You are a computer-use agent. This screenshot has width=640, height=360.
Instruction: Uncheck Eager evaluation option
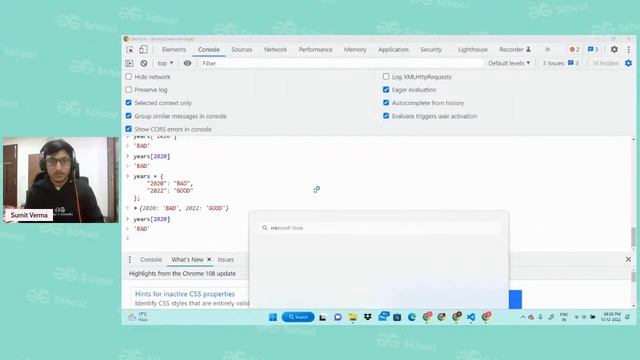coord(386,90)
